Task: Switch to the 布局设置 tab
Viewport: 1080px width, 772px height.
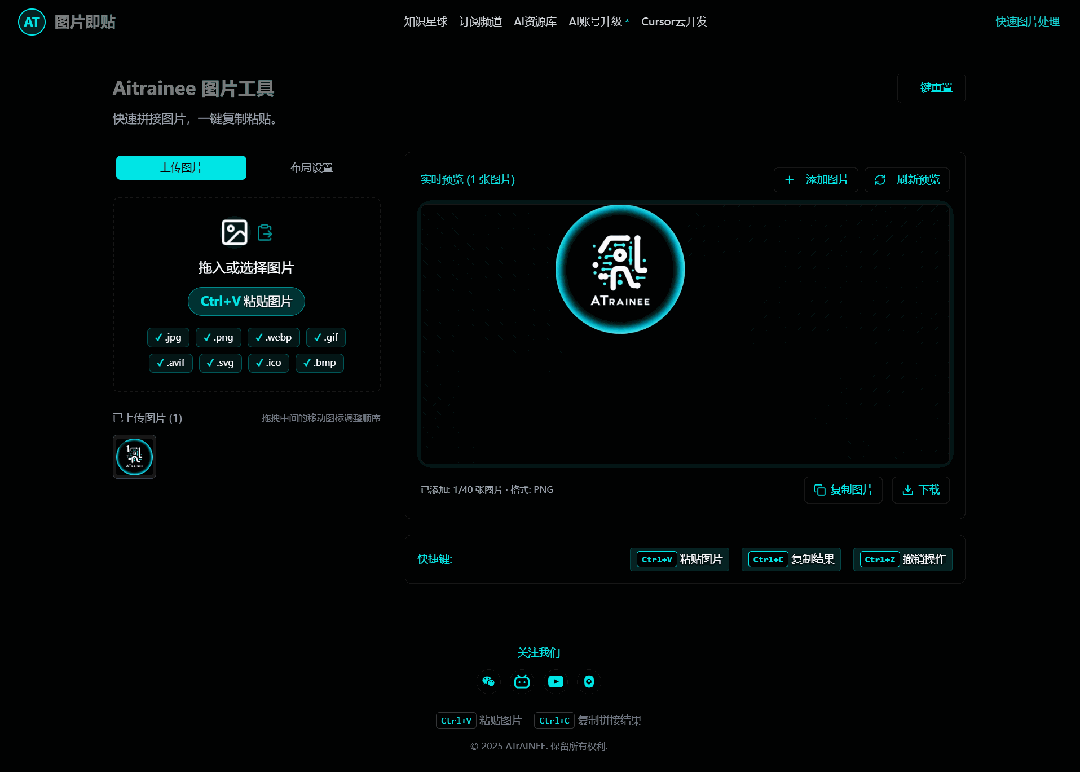Action: pos(312,168)
